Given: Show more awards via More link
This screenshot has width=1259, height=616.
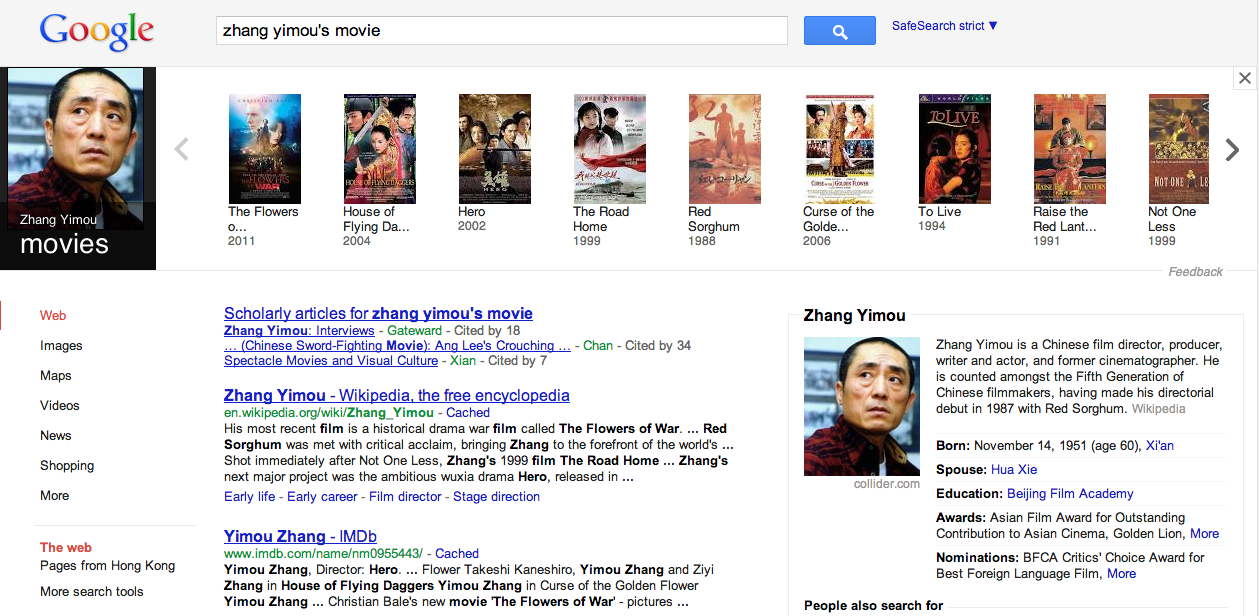Looking at the screenshot, I should [x=1204, y=533].
